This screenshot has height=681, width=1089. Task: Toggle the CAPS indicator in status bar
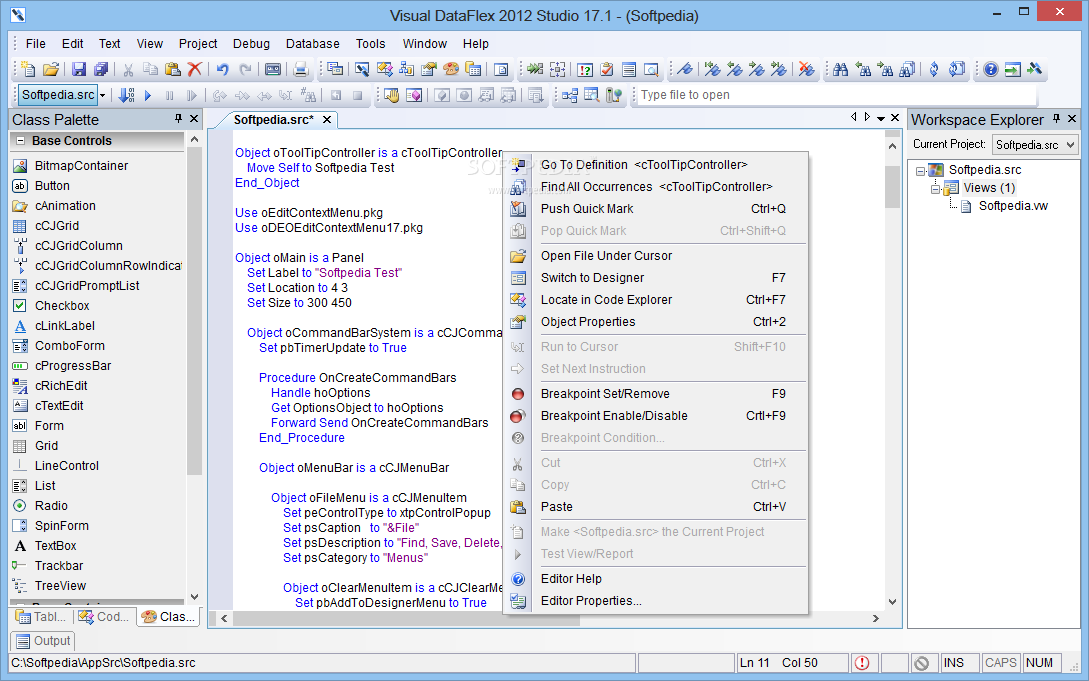1001,663
